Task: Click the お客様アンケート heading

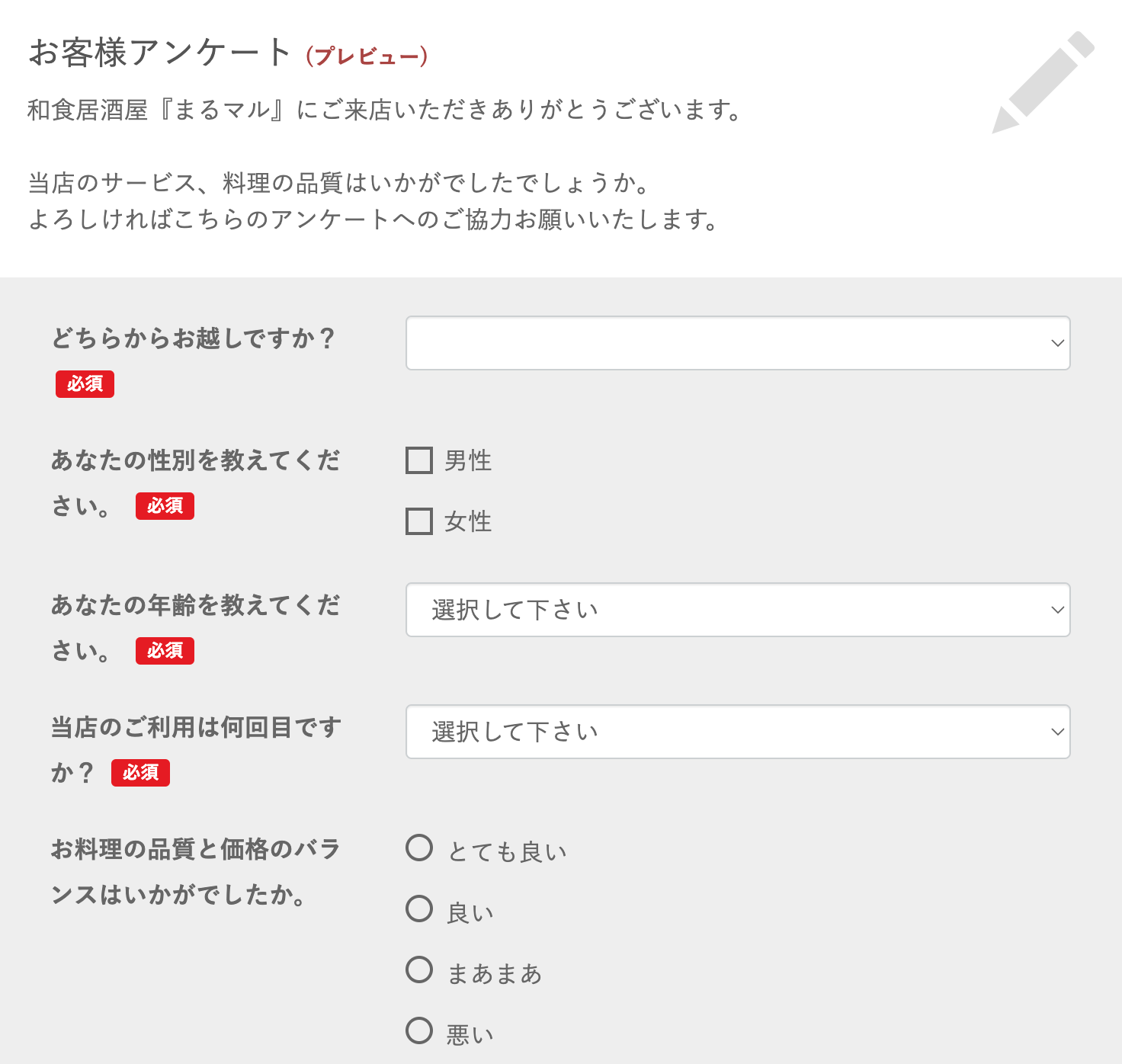Action: (x=160, y=53)
